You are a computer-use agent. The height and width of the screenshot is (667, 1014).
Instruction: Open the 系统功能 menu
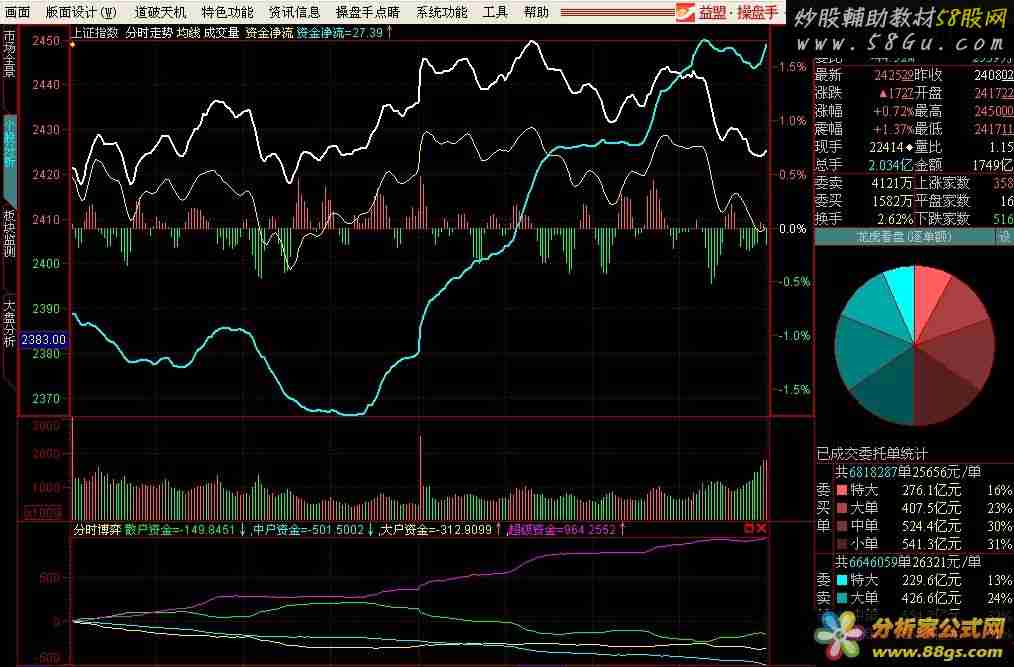[x=442, y=12]
